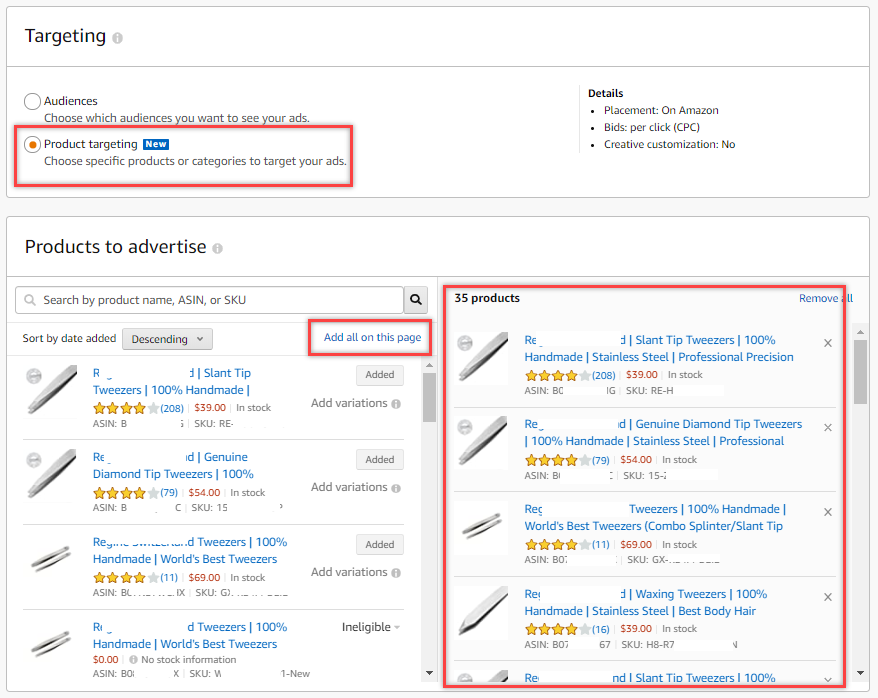Open the Descending sort order dropdown
Viewport: 878px width, 698px height.
pyautogui.click(x=167, y=339)
